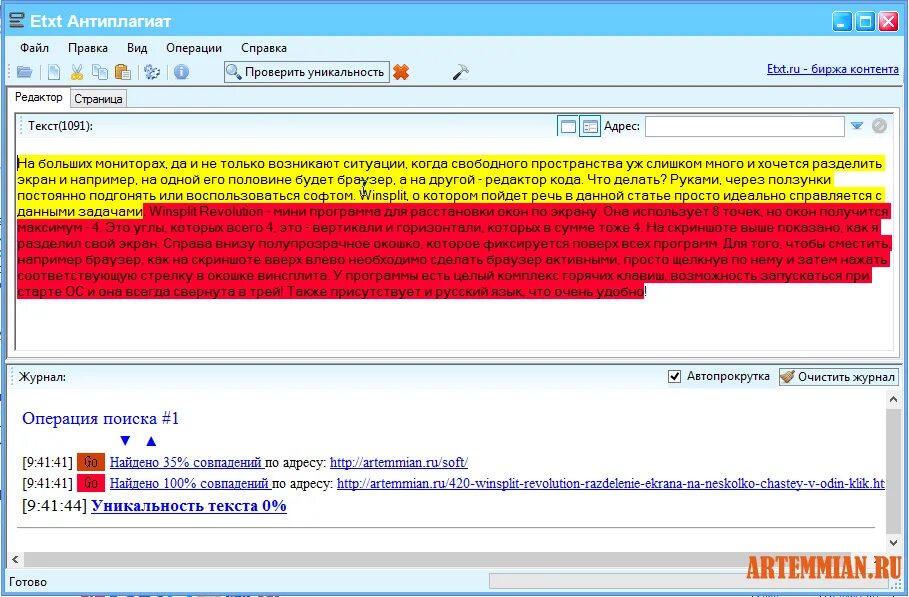Open Найдено 100% совпадений link
Image resolution: width=909 pixels, height=597 pixels.
point(190,483)
